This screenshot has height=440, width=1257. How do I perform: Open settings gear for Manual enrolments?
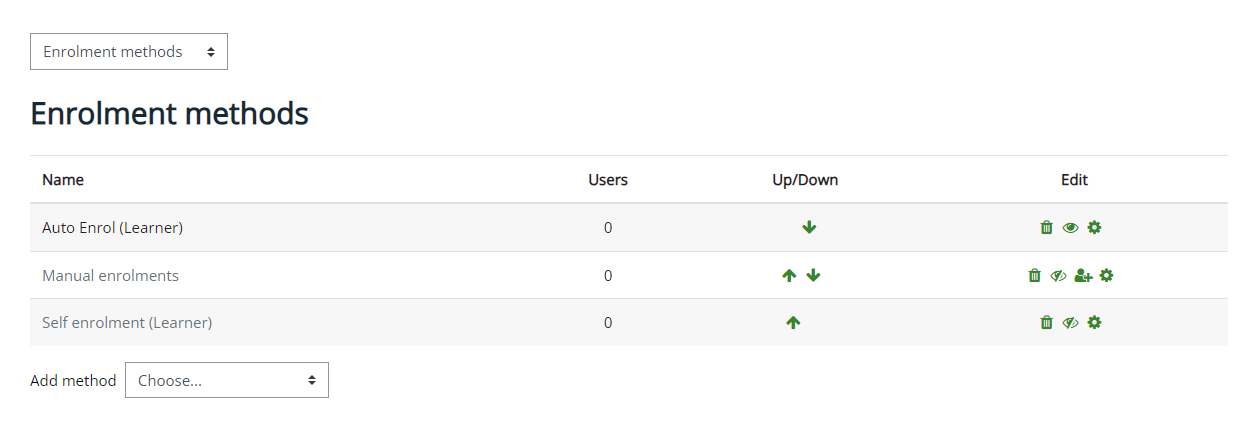pyautogui.click(x=1106, y=275)
